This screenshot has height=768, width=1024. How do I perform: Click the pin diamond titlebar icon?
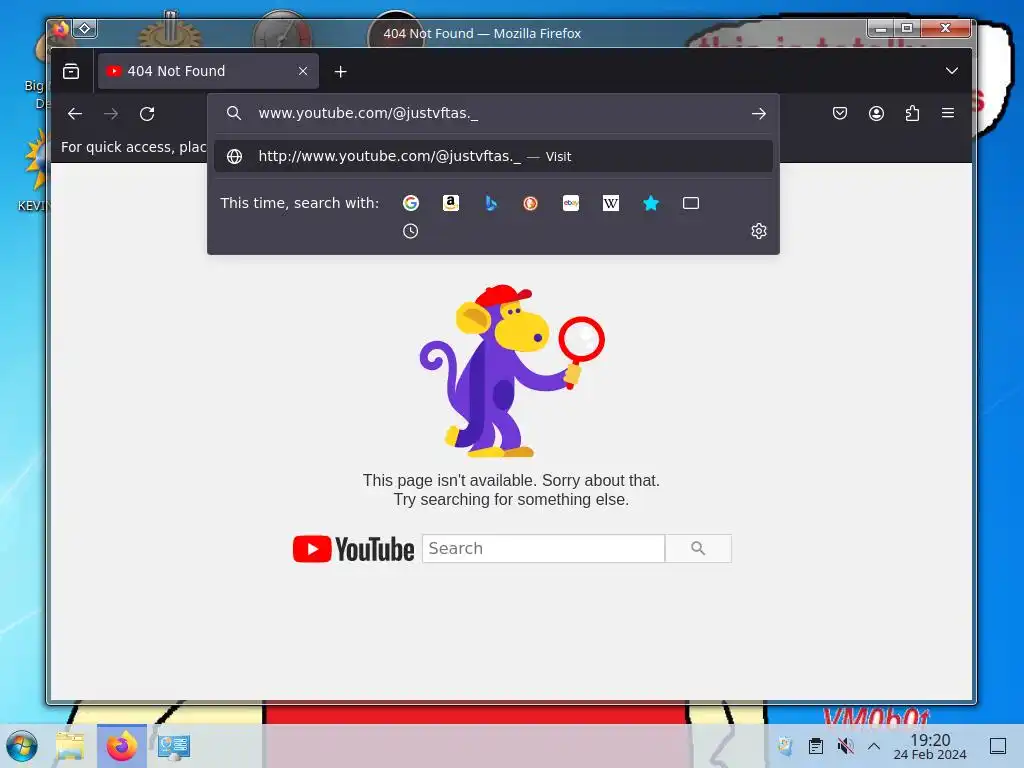coord(85,28)
